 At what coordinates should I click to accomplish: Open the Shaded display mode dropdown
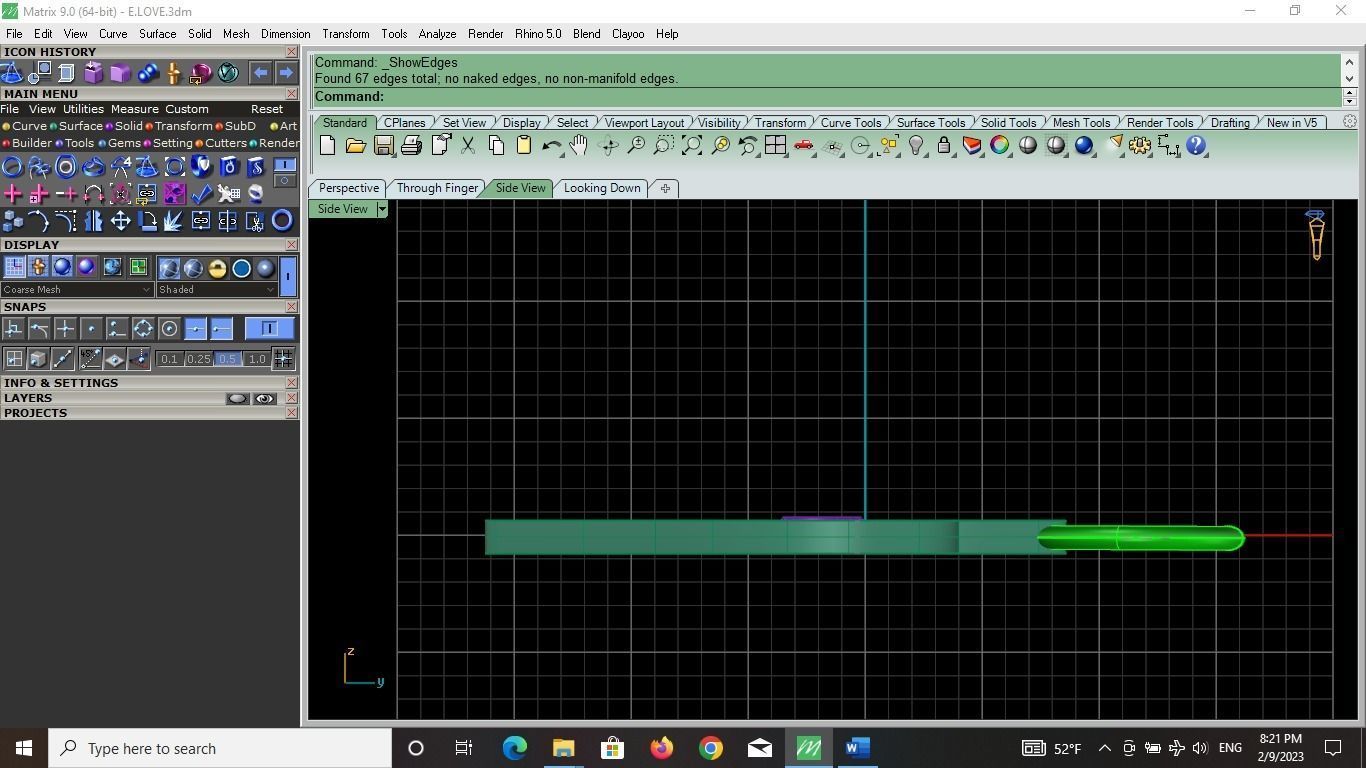pos(216,290)
